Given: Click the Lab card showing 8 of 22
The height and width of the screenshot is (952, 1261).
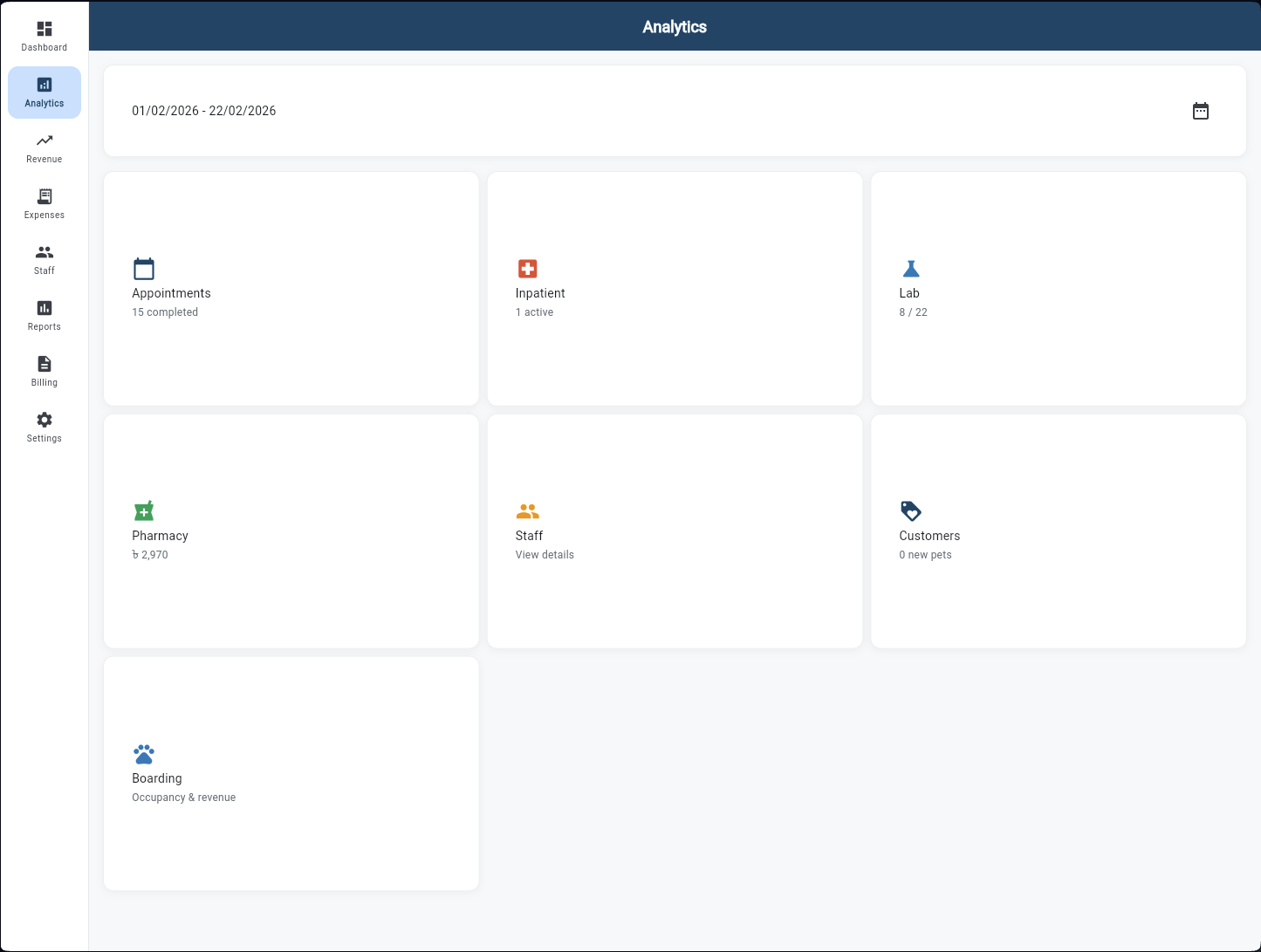Looking at the screenshot, I should click(x=1058, y=288).
